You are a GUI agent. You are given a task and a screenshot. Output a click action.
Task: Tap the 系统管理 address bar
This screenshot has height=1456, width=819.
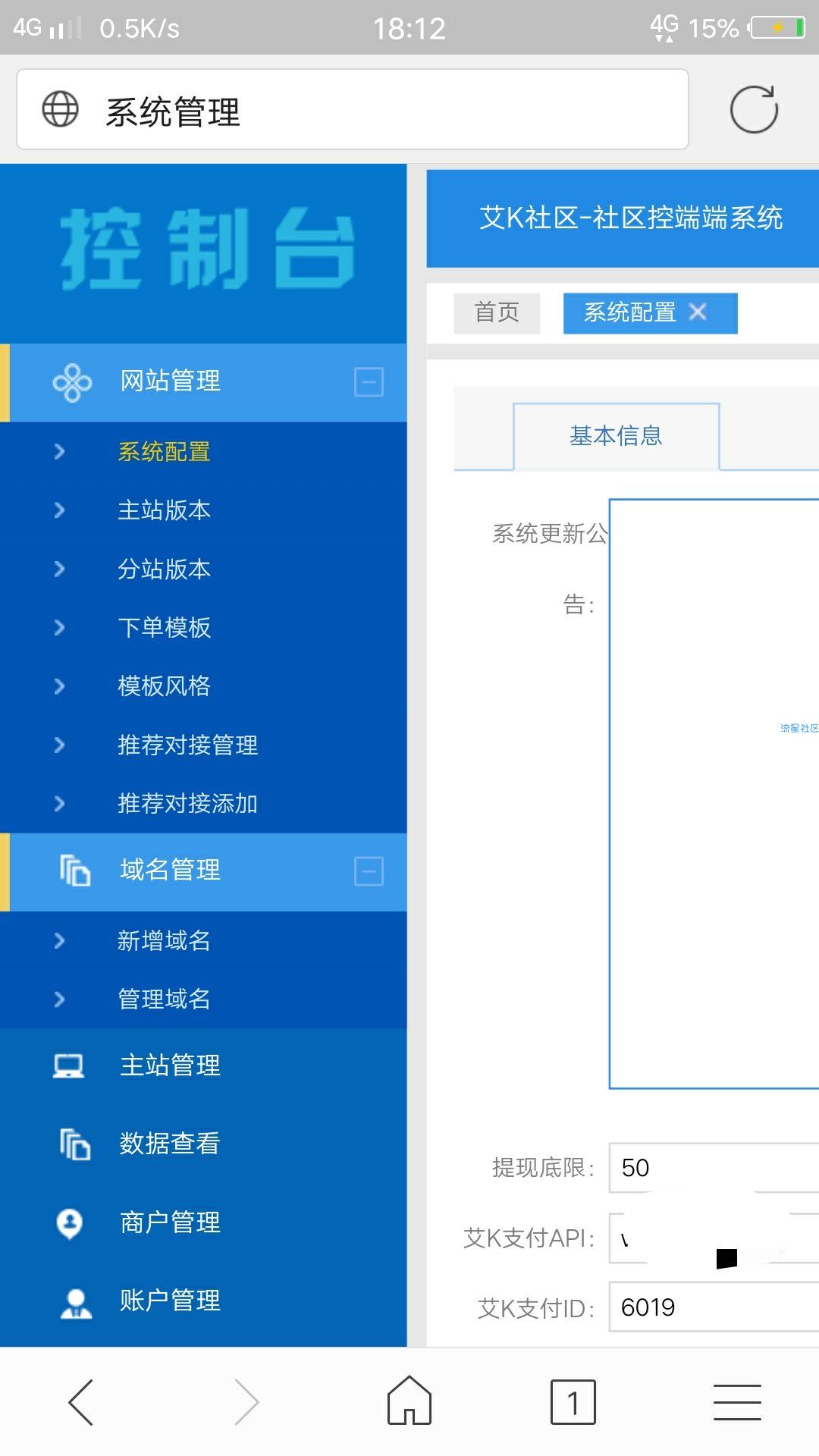(x=353, y=110)
